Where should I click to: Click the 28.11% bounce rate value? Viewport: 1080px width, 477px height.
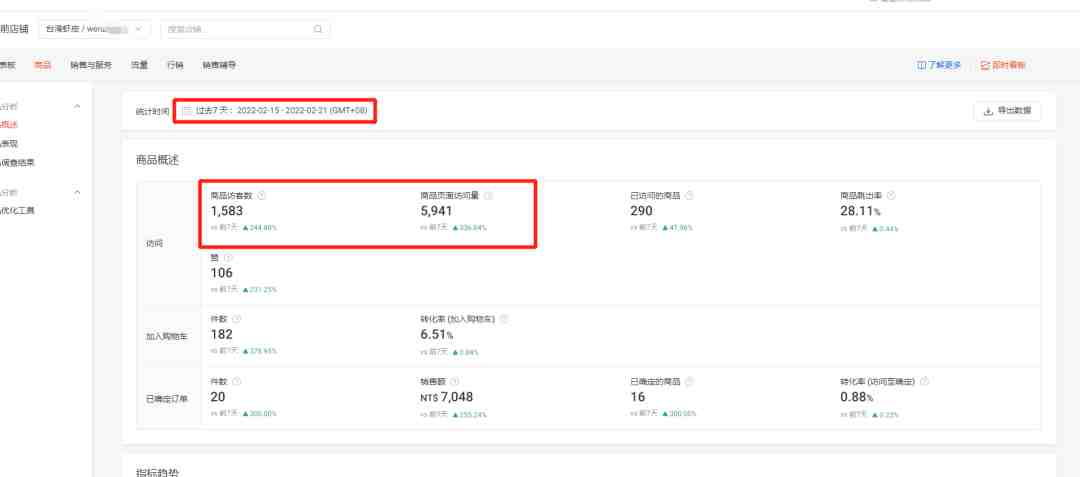tap(860, 211)
